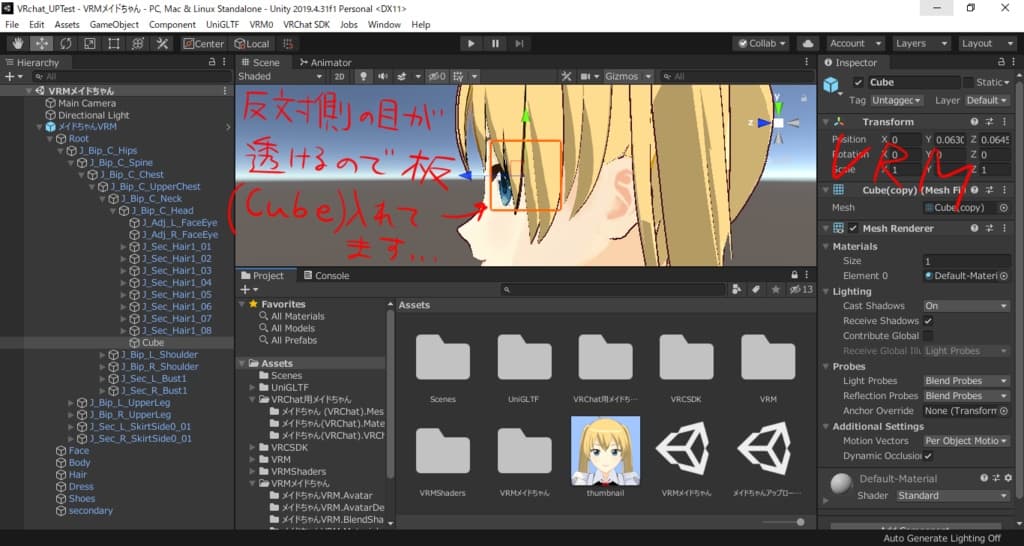This screenshot has width=1024, height=546.
Task: Select the Hand tool in toolbar
Action: (x=18, y=44)
